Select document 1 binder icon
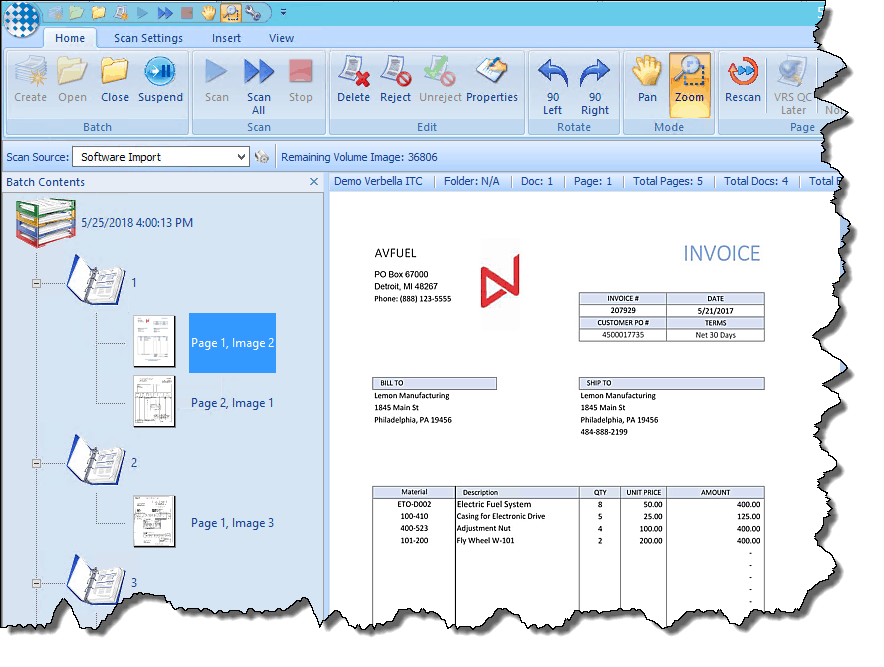Image resolution: width=884 pixels, height=667 pixels. 96,280
